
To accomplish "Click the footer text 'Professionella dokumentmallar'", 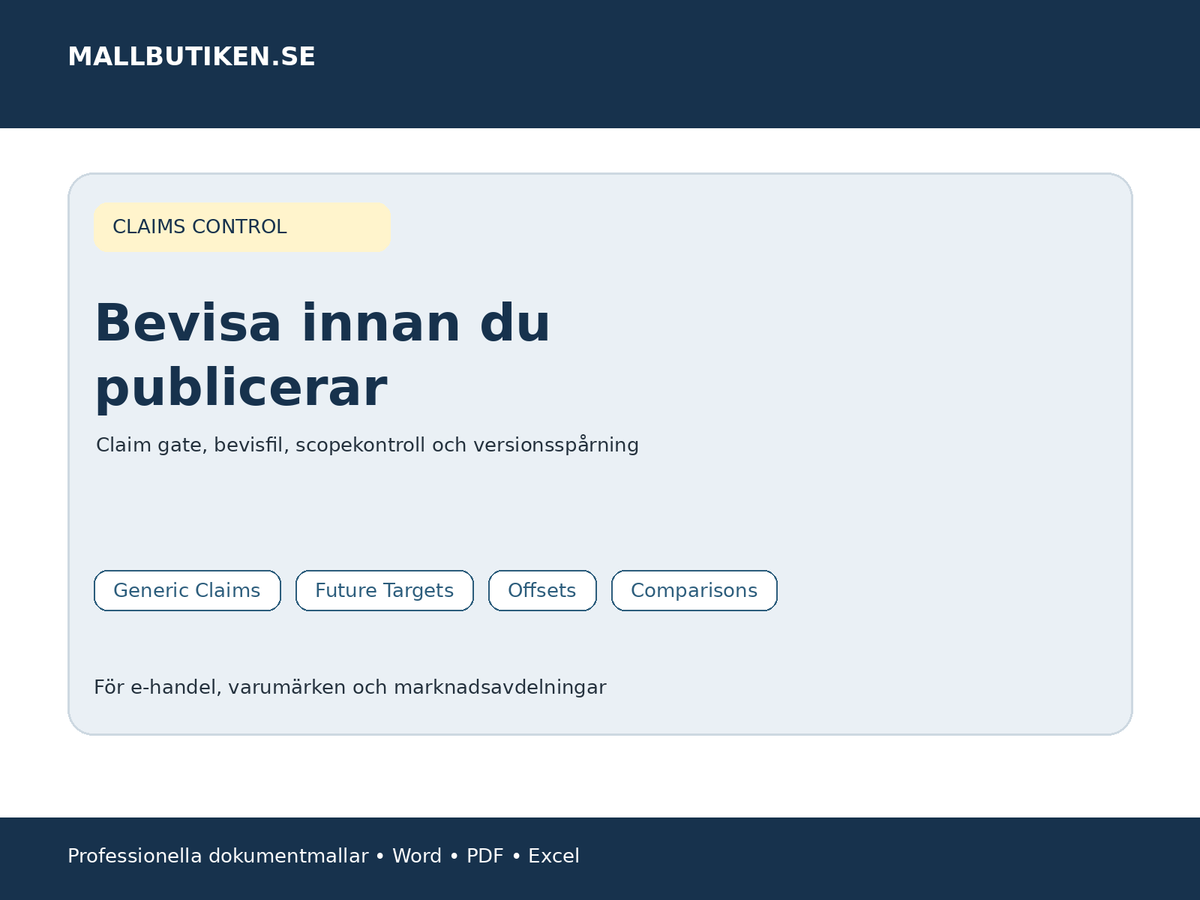I will click(x=218, y=856).
